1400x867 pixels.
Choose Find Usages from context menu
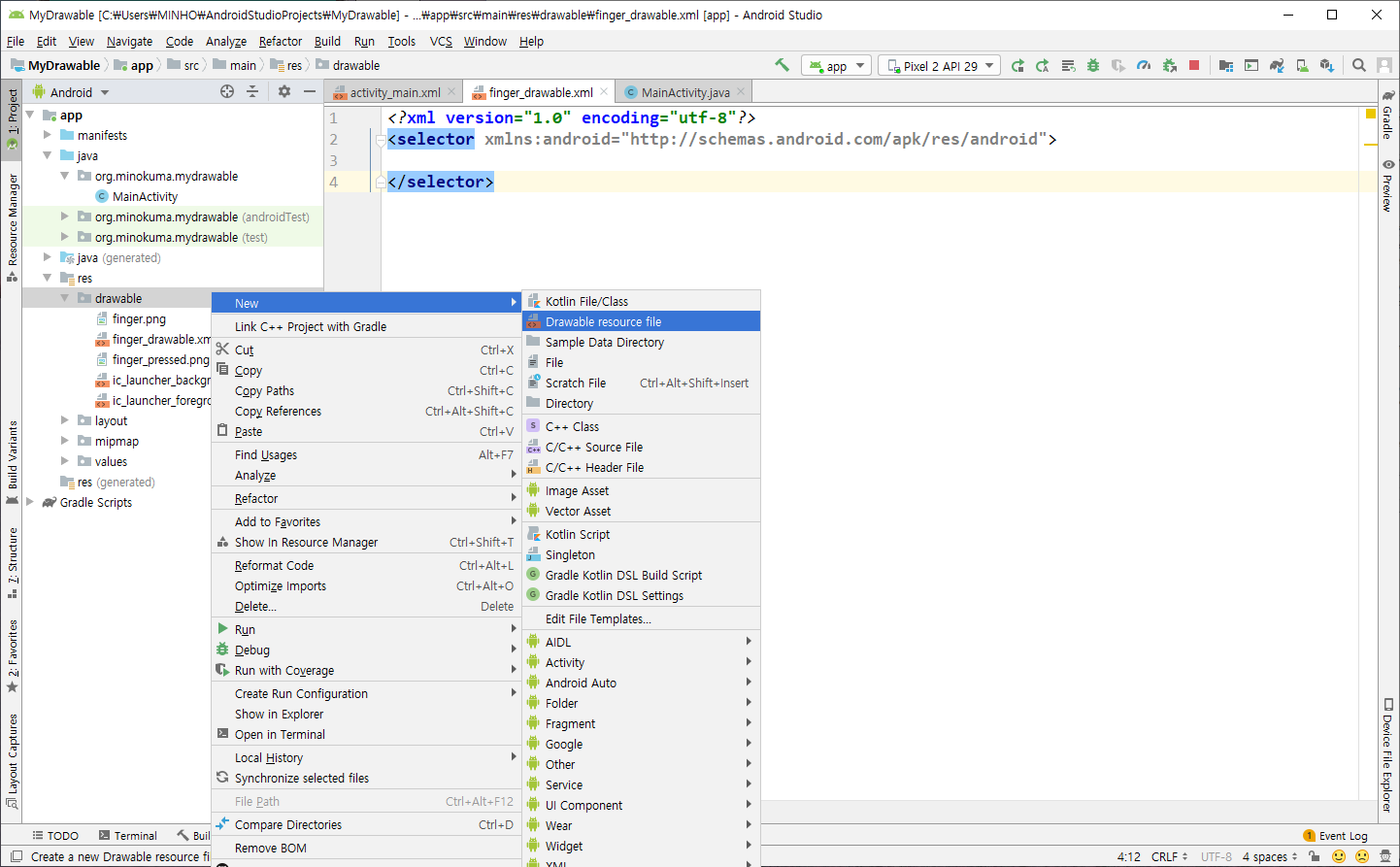pos(366,454)
